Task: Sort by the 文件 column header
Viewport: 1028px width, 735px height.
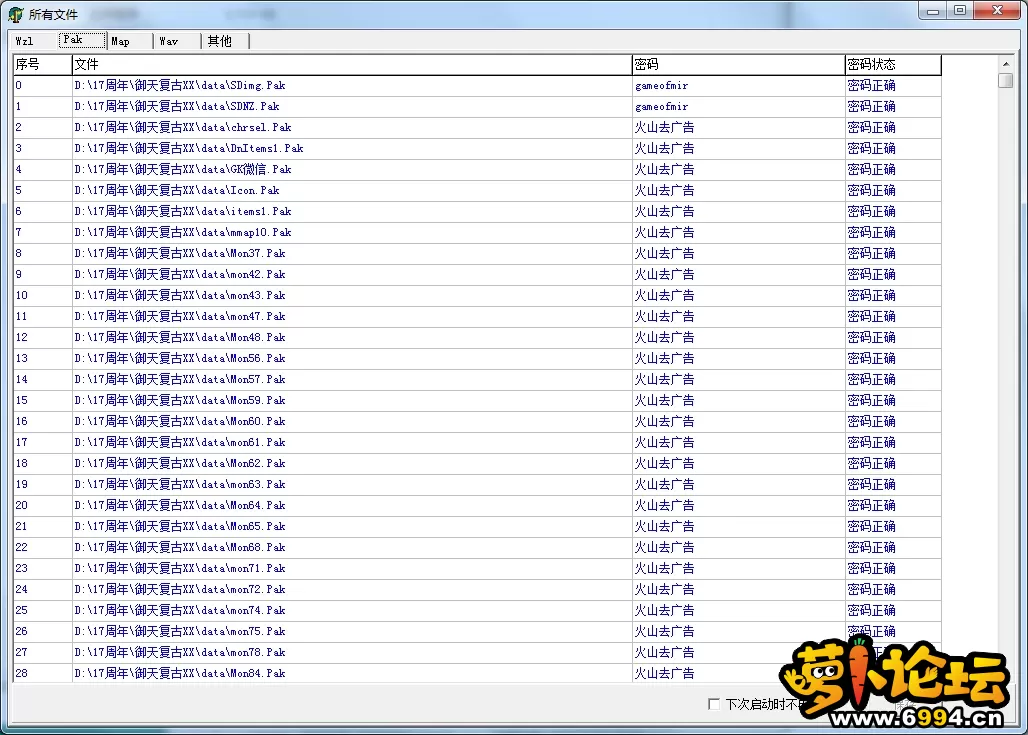Action: tap(351, 64)
